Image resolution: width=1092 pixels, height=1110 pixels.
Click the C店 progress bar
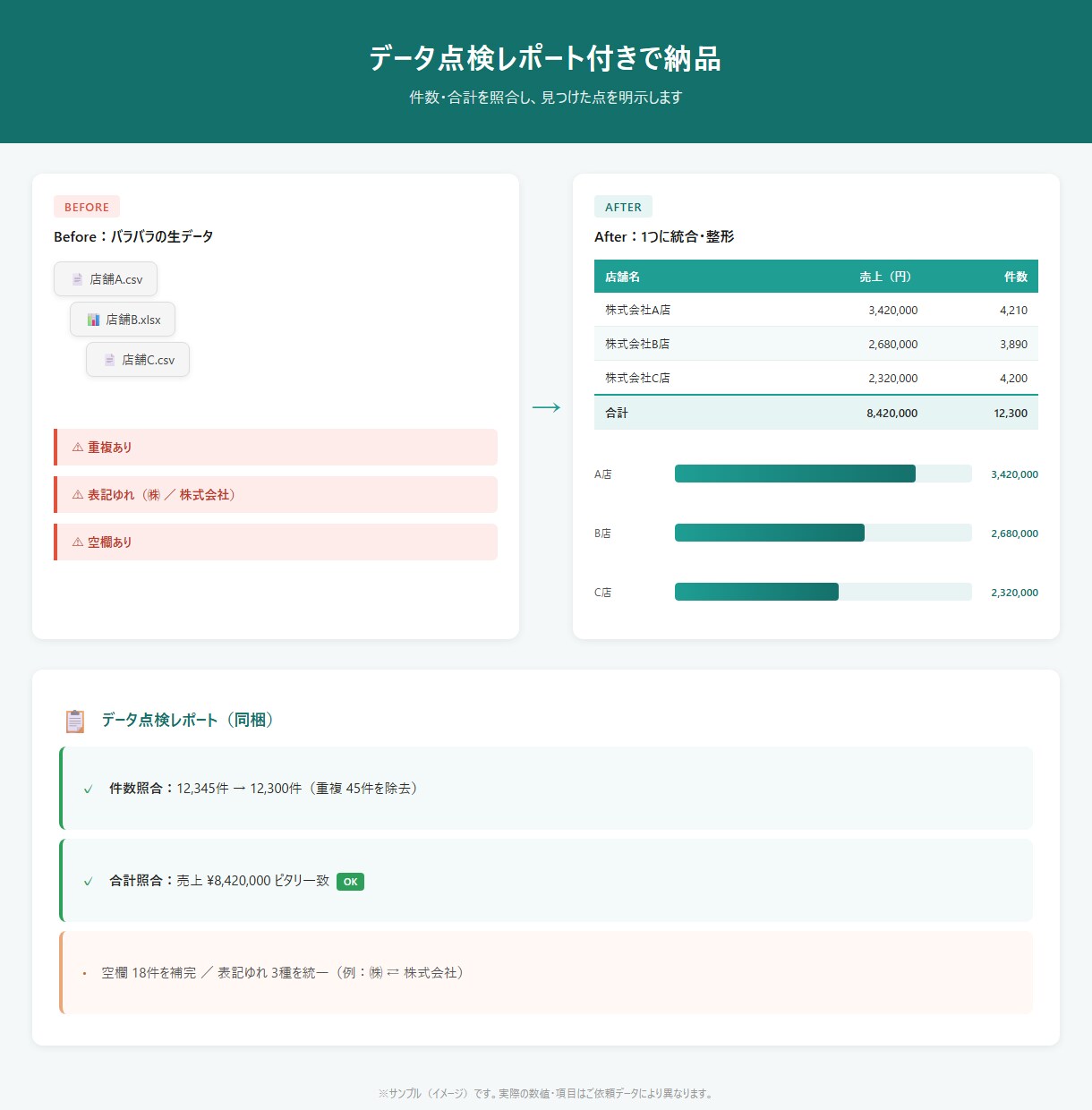pyautogui.click(x=823, y=592)
